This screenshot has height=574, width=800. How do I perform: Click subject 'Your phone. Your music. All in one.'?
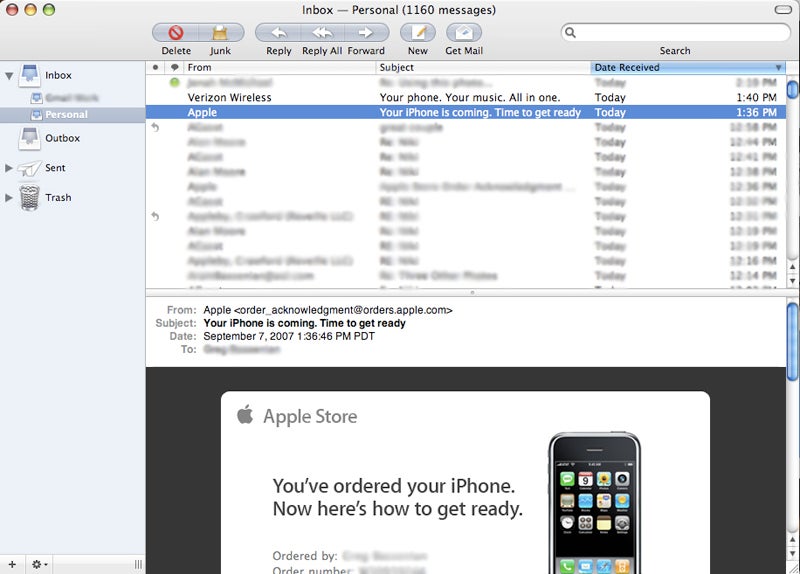tap(470, 97)
